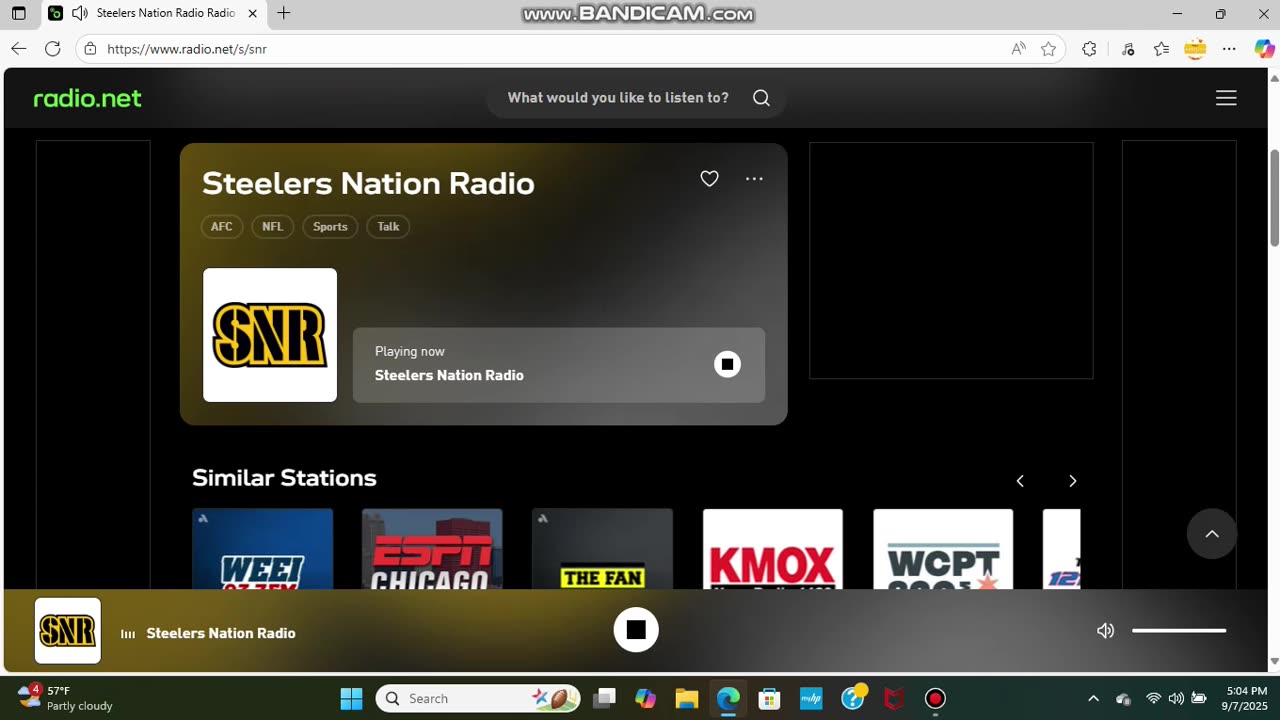Open tab actions menu icon
Image resolution: width=1280 pixels, height=720 pixels.
point(18,14)
